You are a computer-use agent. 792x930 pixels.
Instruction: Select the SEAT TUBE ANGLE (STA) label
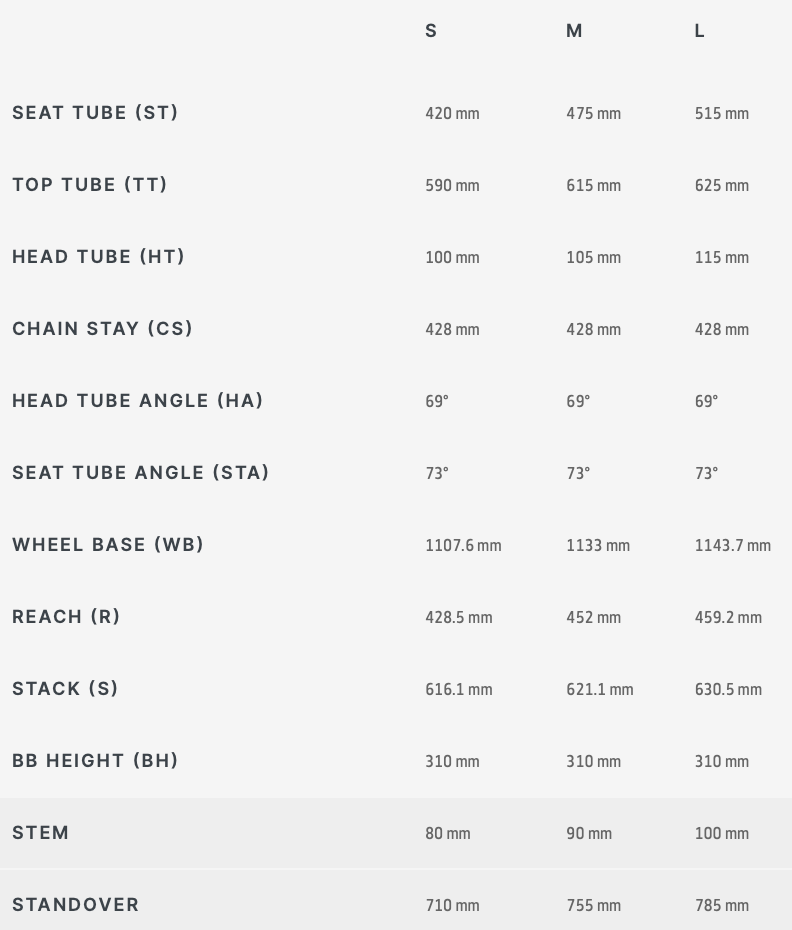point(140,473)
